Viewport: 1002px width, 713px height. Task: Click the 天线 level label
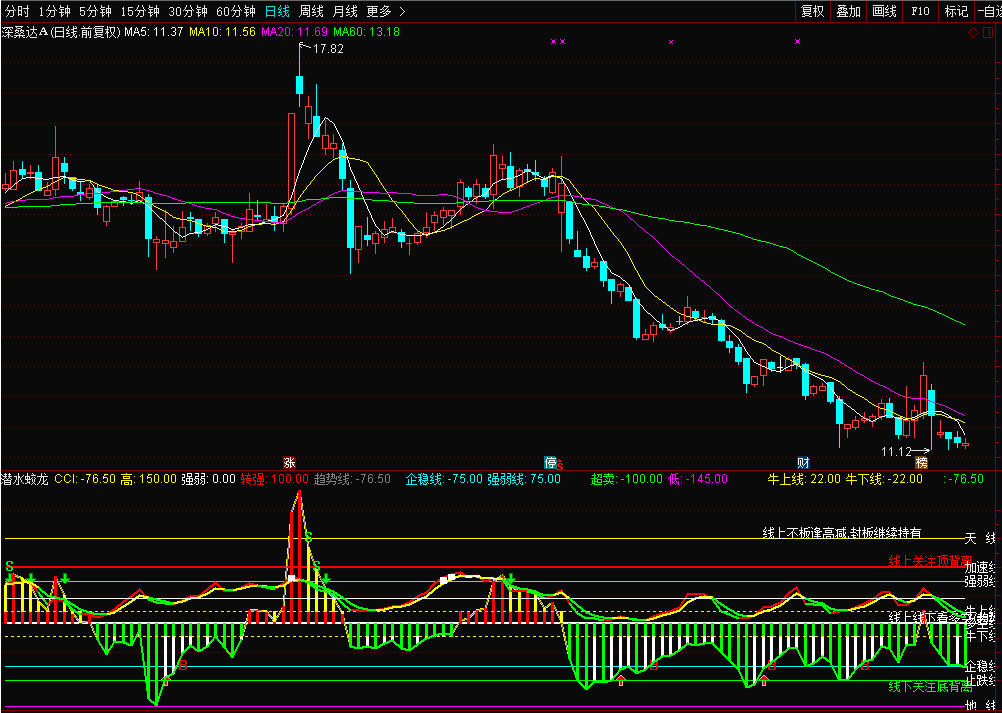[x=980, y=539]
